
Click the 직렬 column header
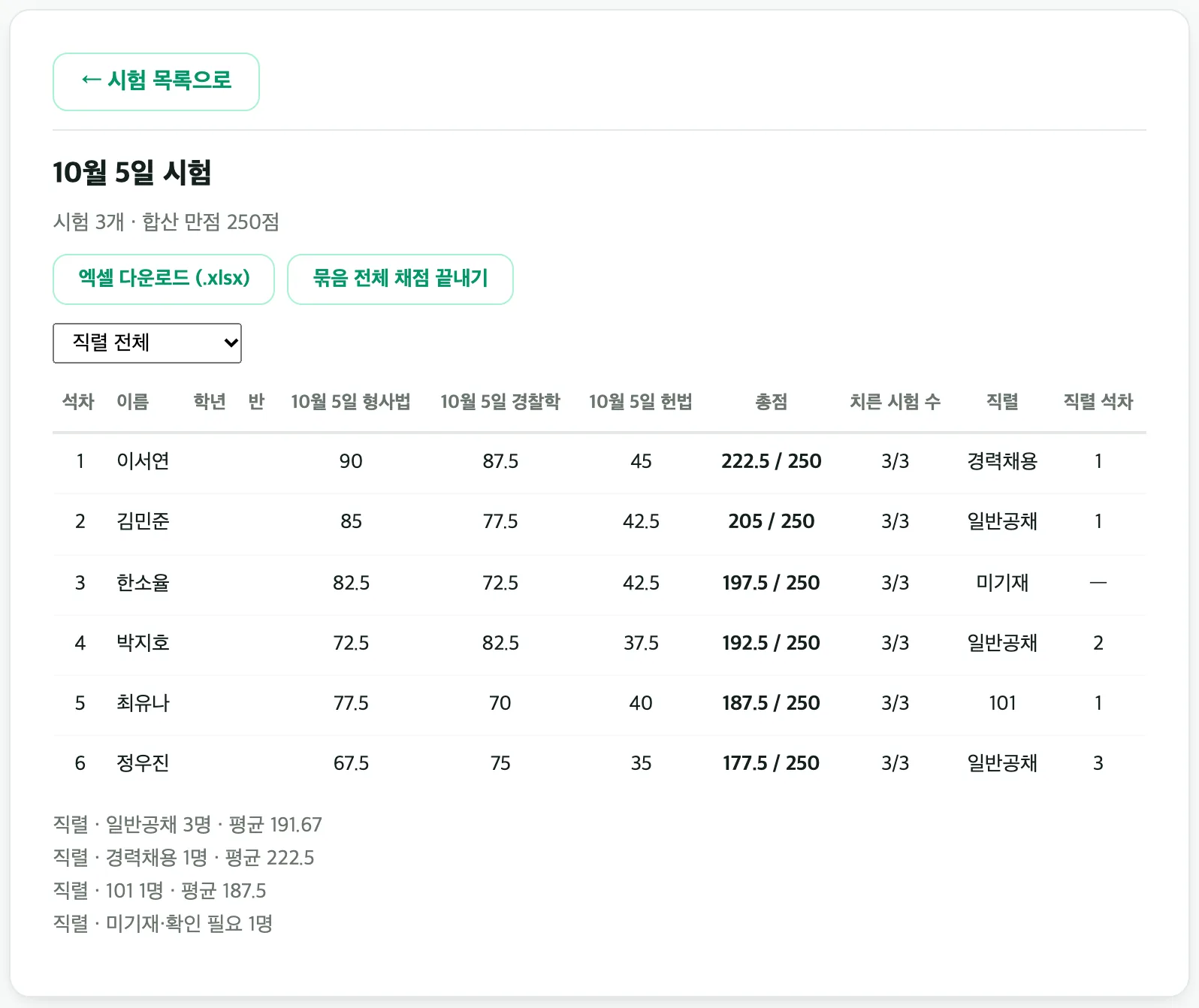(1002, 402)
